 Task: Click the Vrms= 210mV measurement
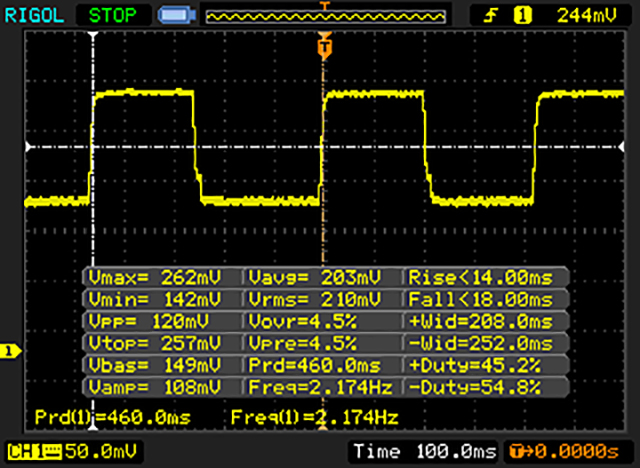(x=315, y=299)
